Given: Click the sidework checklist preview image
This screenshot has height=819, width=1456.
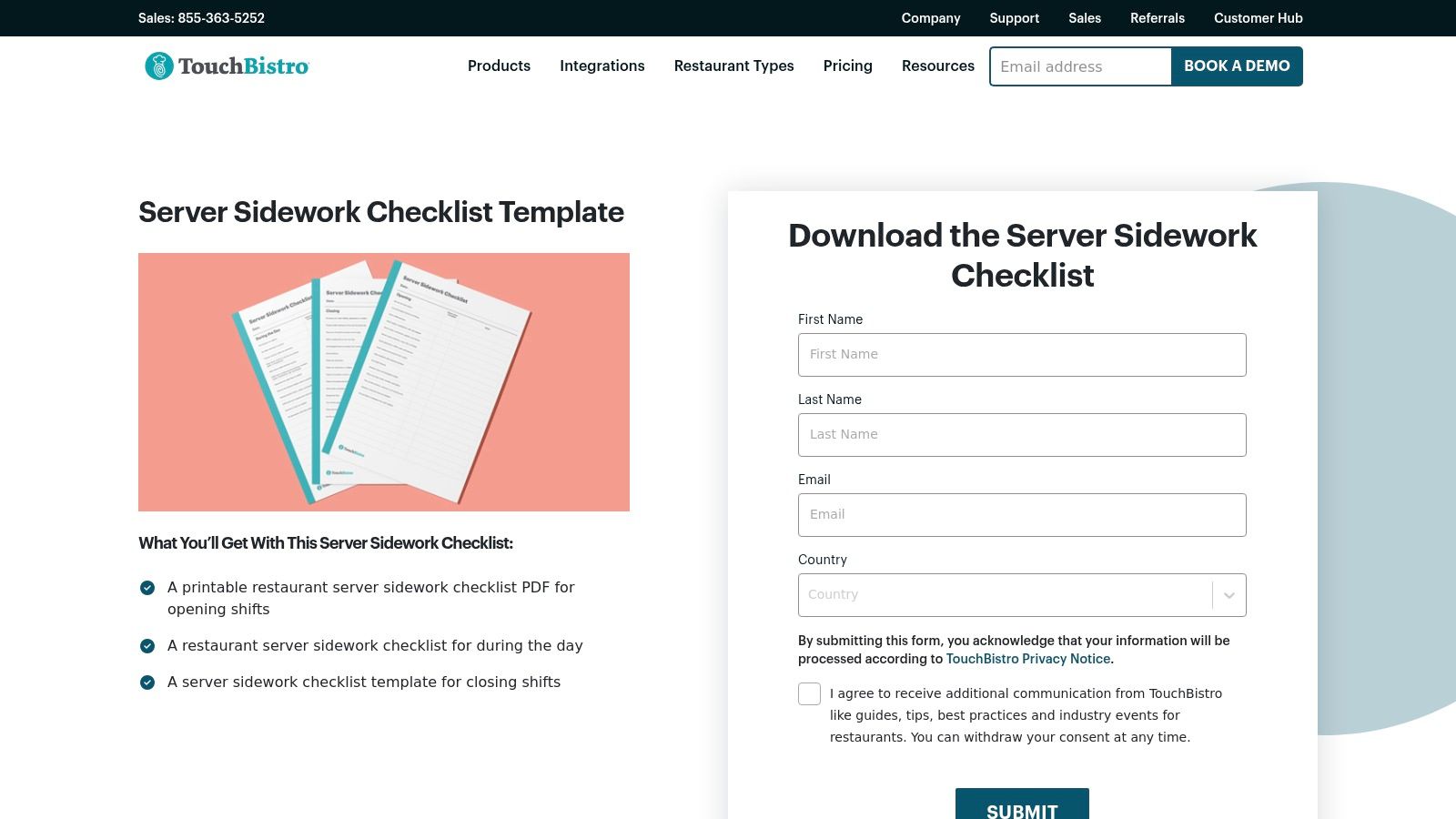Looking at the screenshot, I should pyautogui.click(x=383, y=381).
